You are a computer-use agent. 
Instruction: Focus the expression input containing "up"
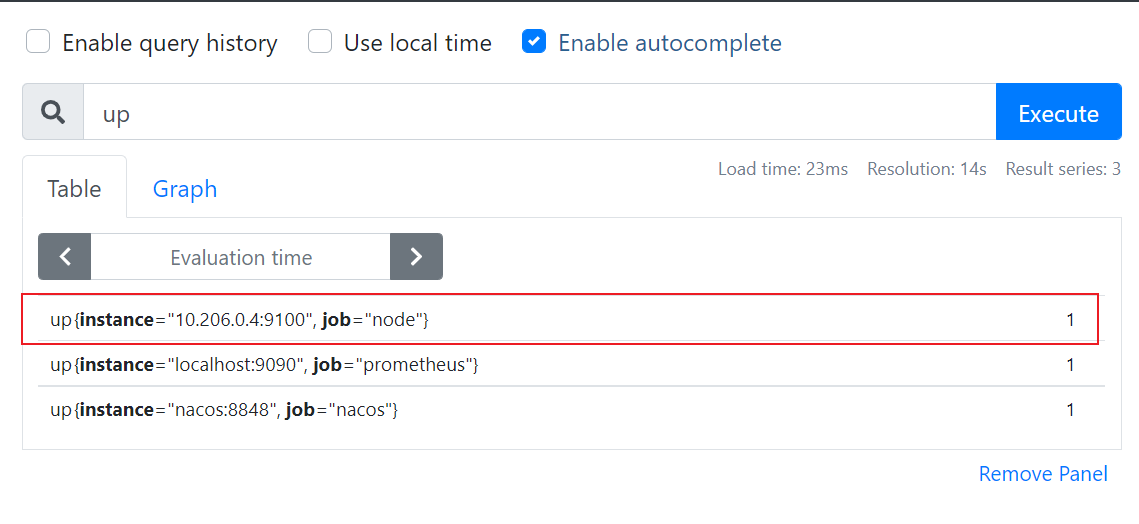tap(539, 112)
